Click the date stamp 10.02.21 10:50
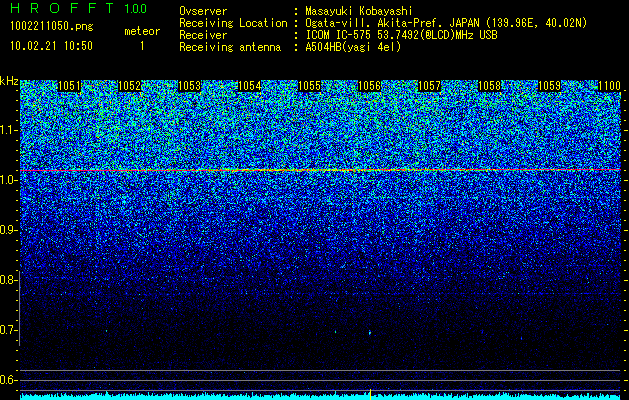 click(x=51, y=46)
